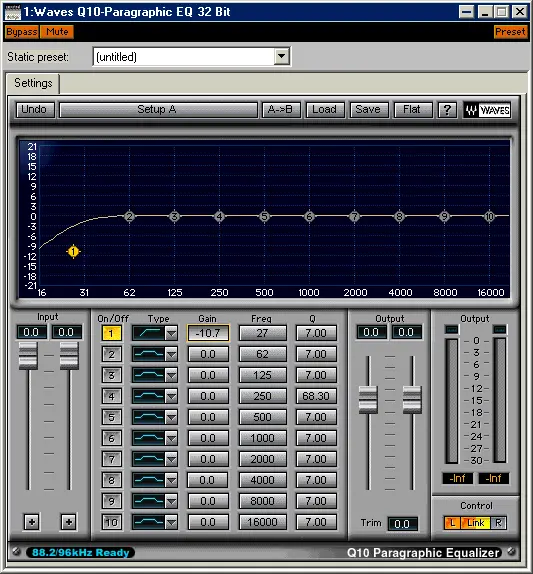Screen dimensions: 533x574
Task: Select band 1 node in EQ graph
Action: point(73,251)
